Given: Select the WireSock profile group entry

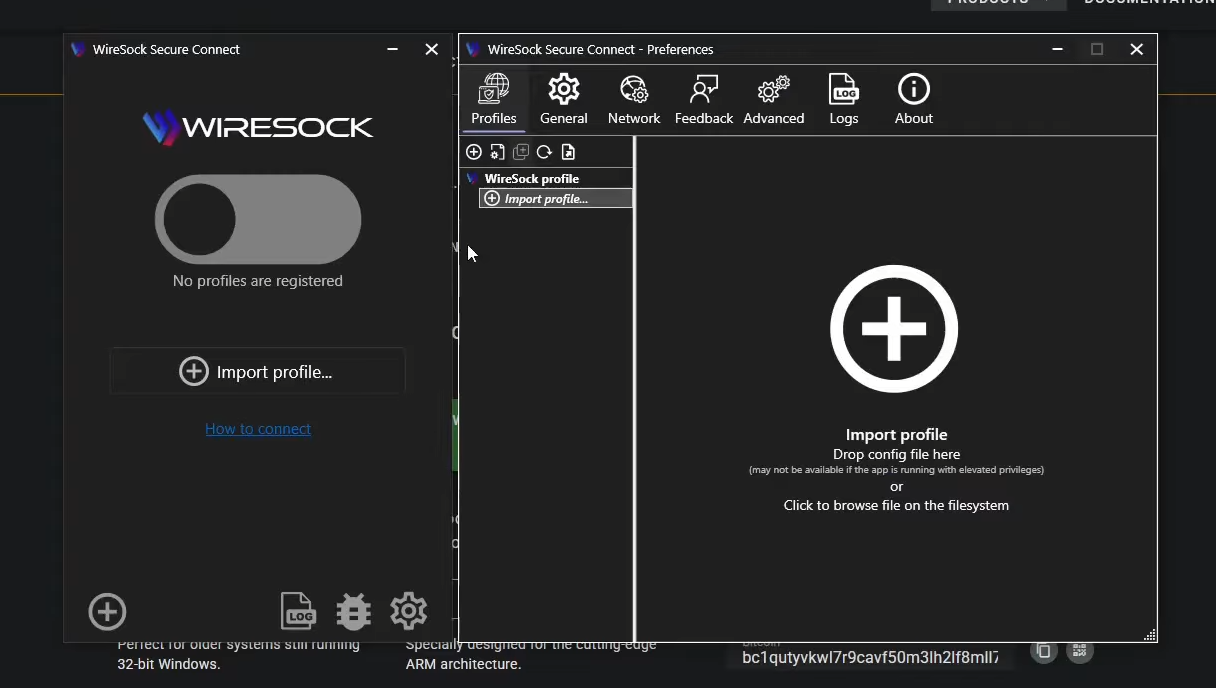Looking at the screenshot, I should point(531,178).
